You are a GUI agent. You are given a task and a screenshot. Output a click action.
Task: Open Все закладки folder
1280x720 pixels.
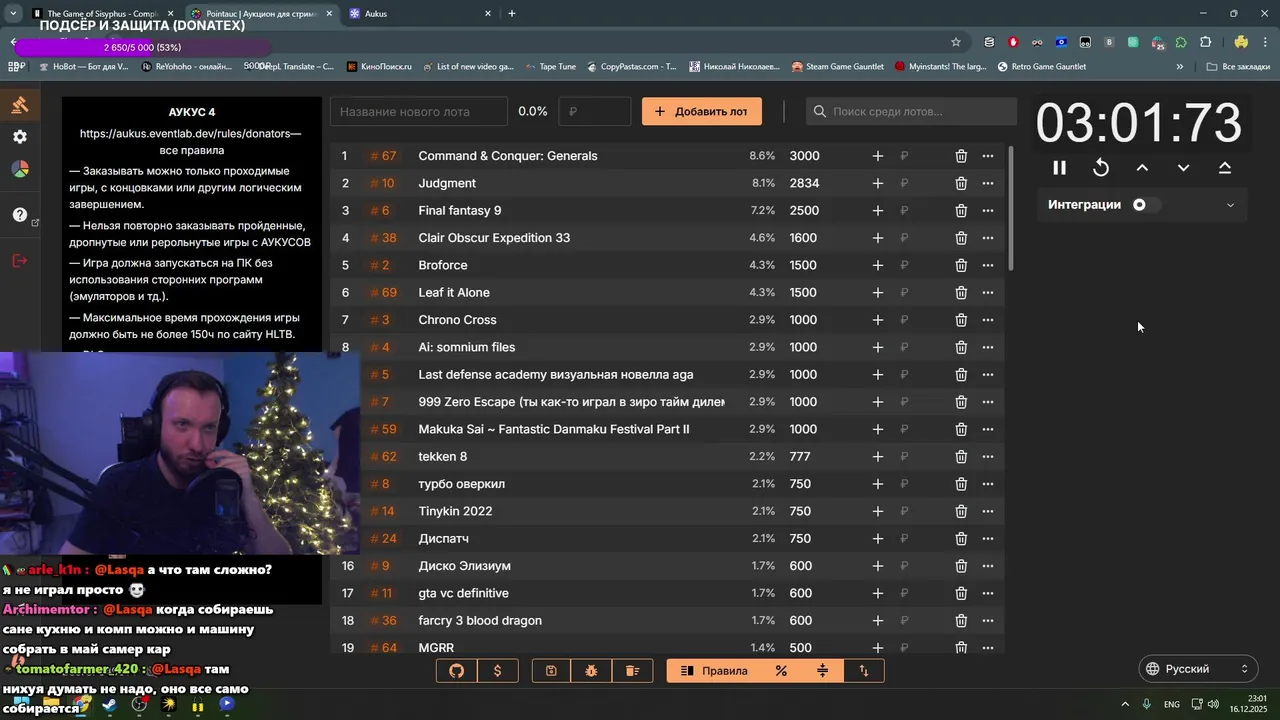[x=1237, y=67]
